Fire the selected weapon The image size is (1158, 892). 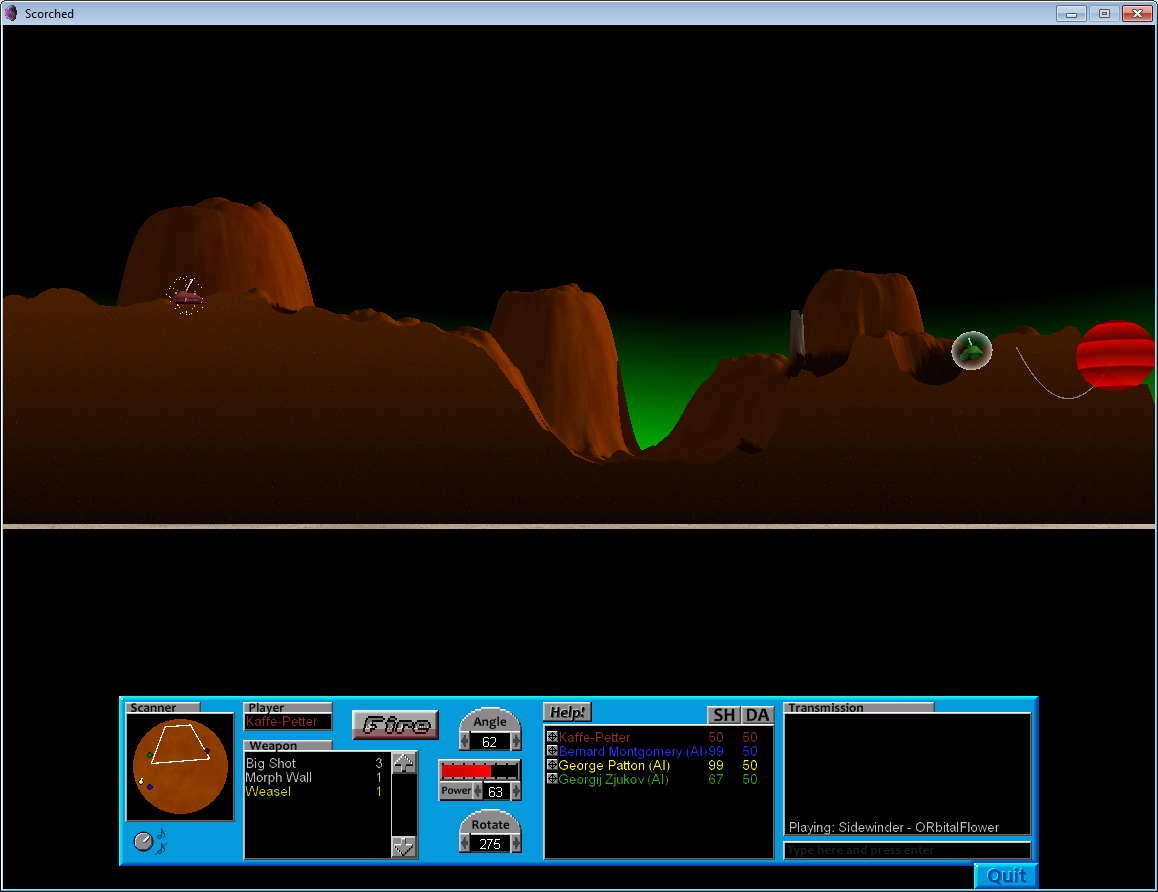[x=396, y=724]
